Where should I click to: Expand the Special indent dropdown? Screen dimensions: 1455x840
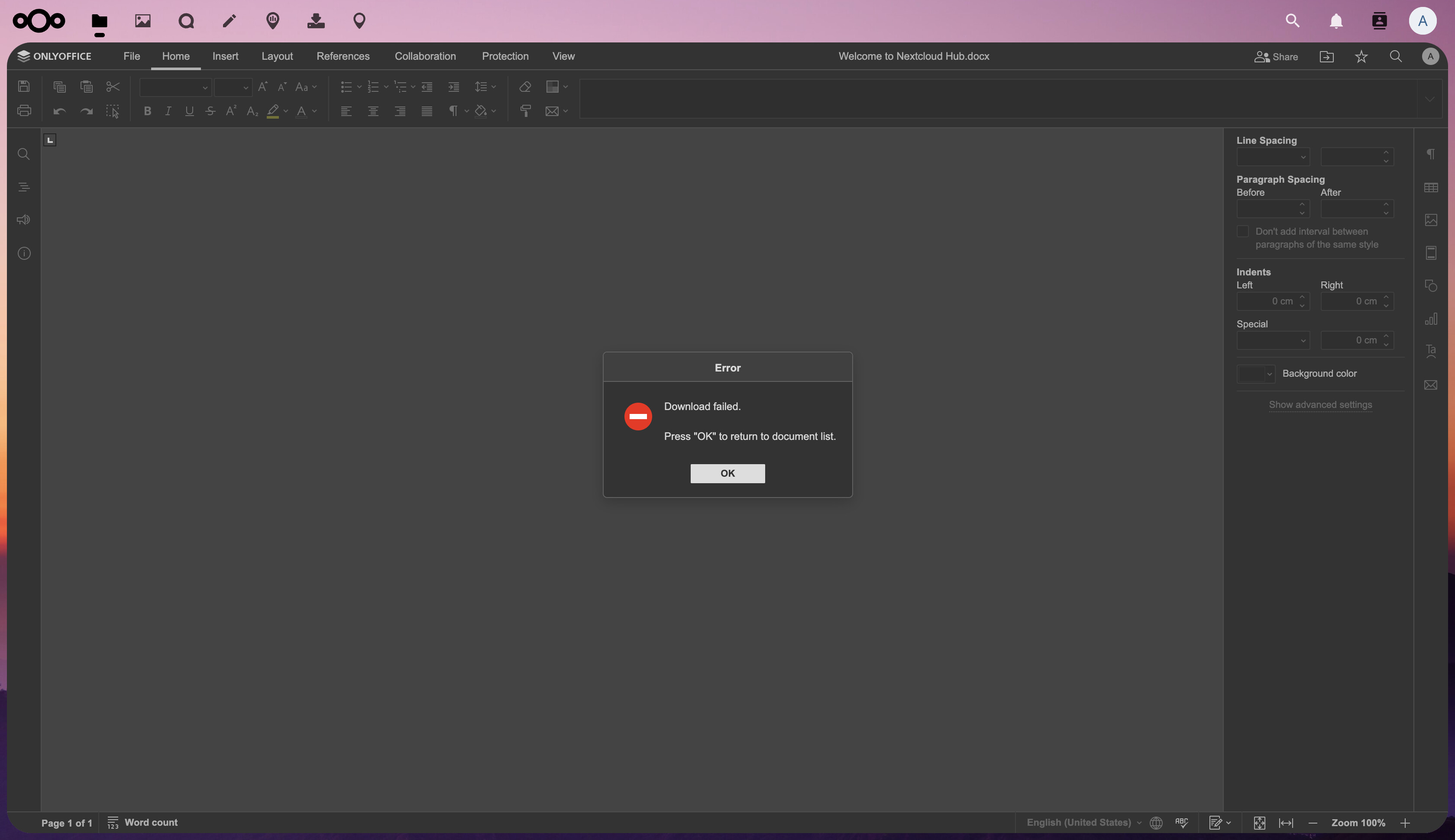(1273, 340)
